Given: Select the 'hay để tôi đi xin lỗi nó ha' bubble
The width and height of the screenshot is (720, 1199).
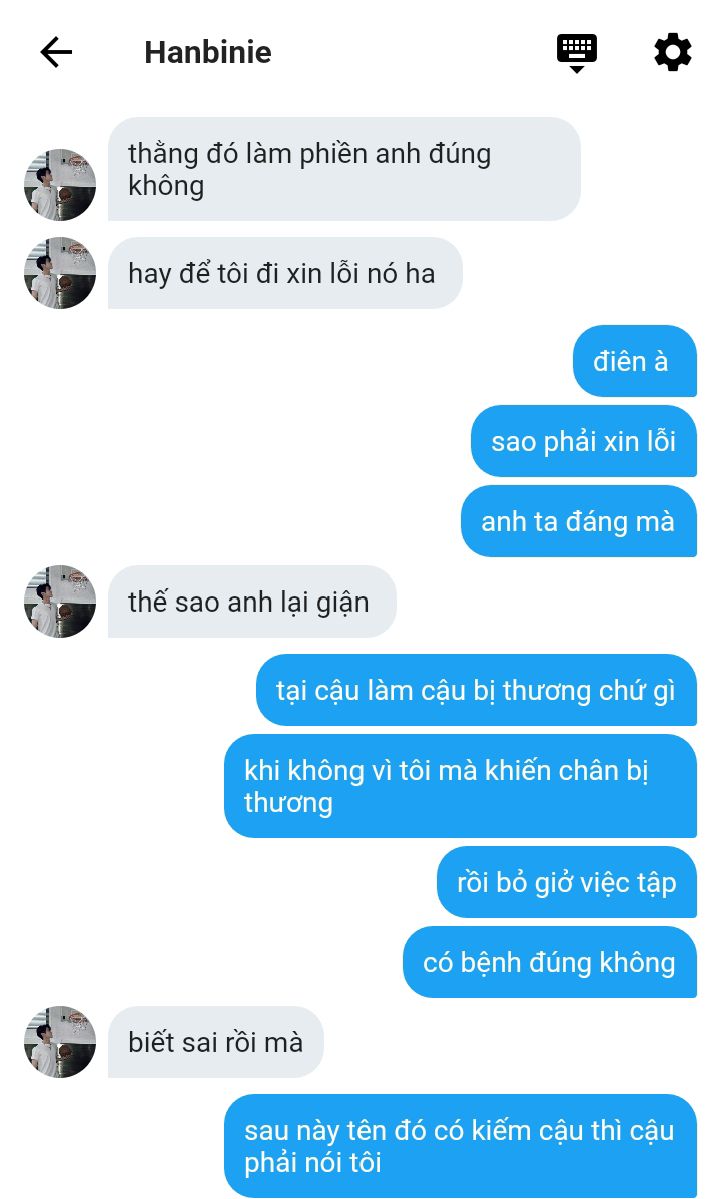Looking at the screenshot, I should [x=285, y=273].
